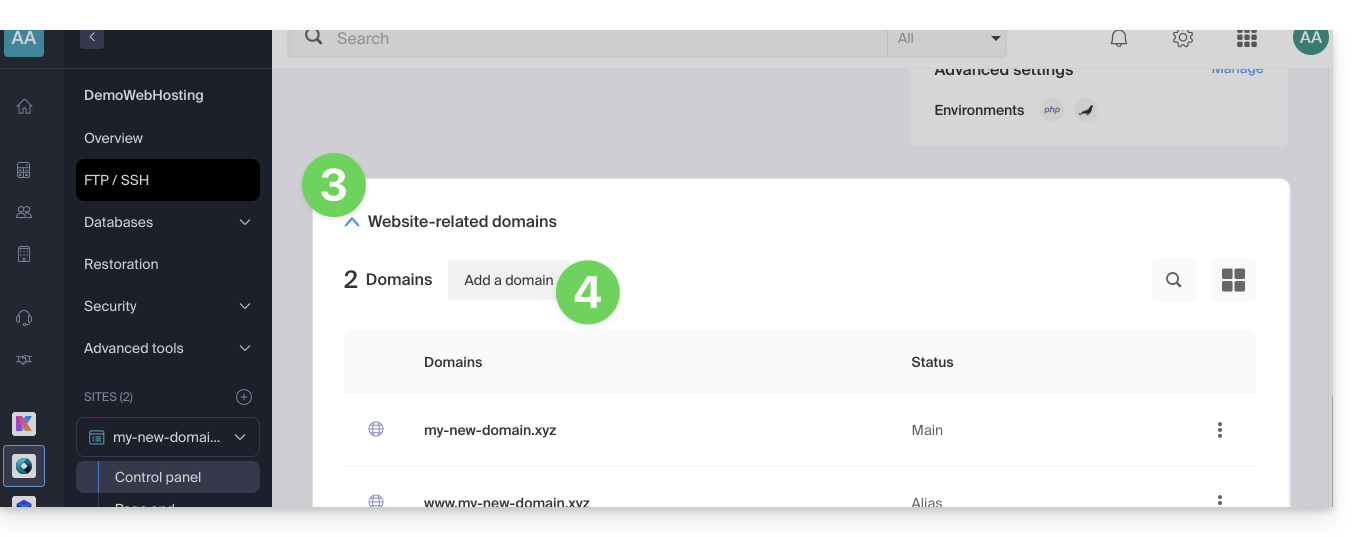Collapse the sidebar with the back chevron
1363x537 pixels.
coord(92,38)
